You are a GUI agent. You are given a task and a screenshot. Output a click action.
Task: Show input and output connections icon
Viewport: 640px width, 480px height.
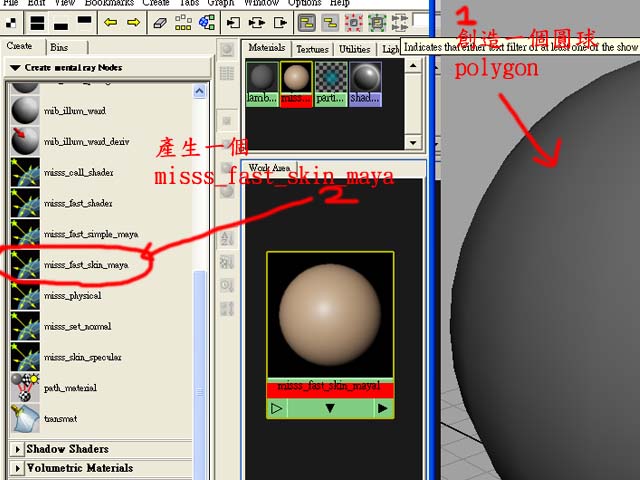[257, 22]
